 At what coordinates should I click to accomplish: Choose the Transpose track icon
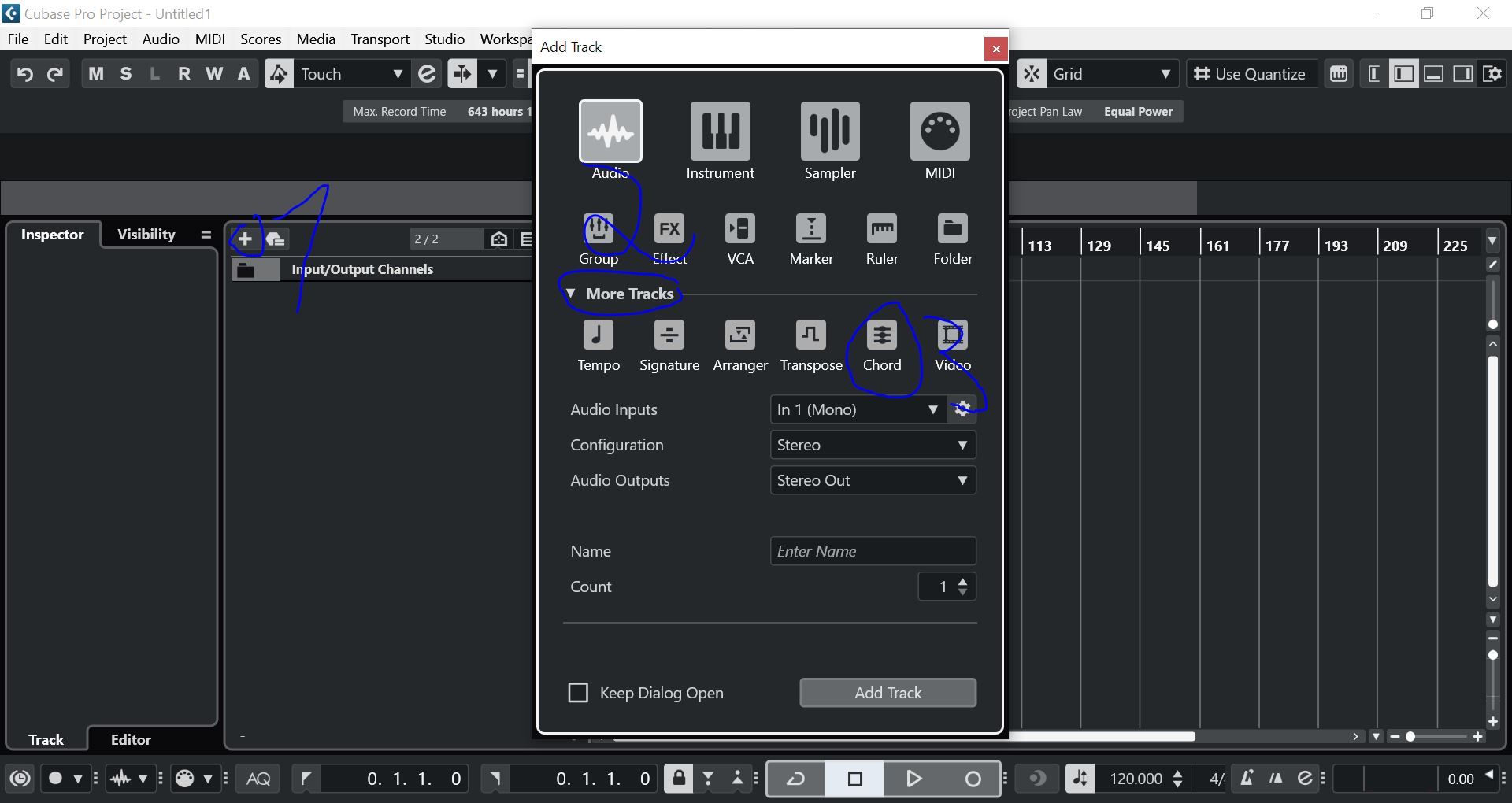(811, 335)
